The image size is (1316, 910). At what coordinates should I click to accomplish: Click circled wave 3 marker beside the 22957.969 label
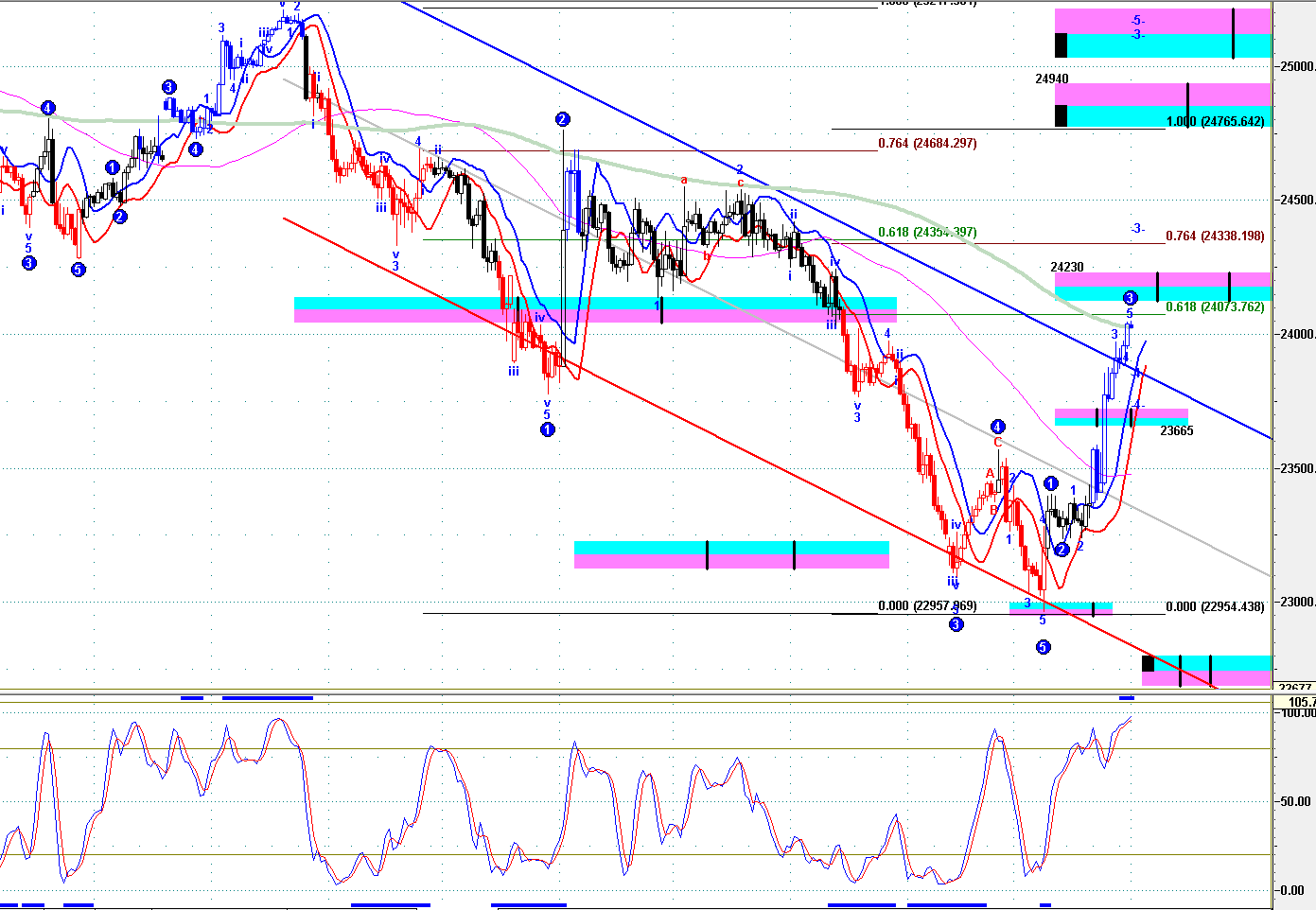(956, 624)
